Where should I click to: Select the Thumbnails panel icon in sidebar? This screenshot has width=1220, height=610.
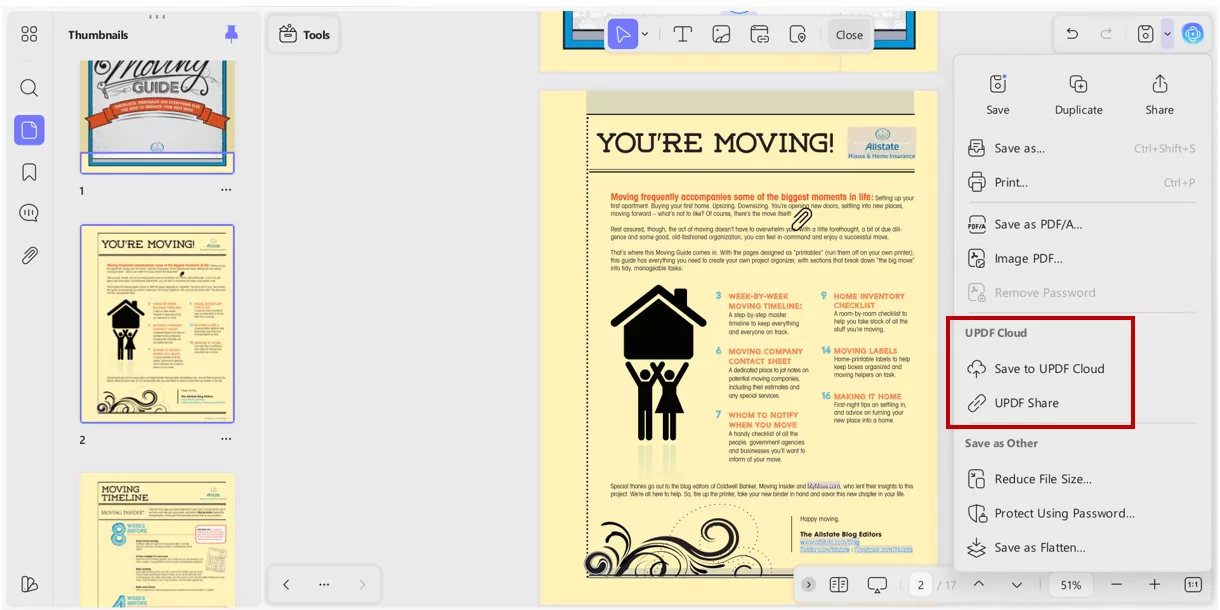[x=29, y=130]
